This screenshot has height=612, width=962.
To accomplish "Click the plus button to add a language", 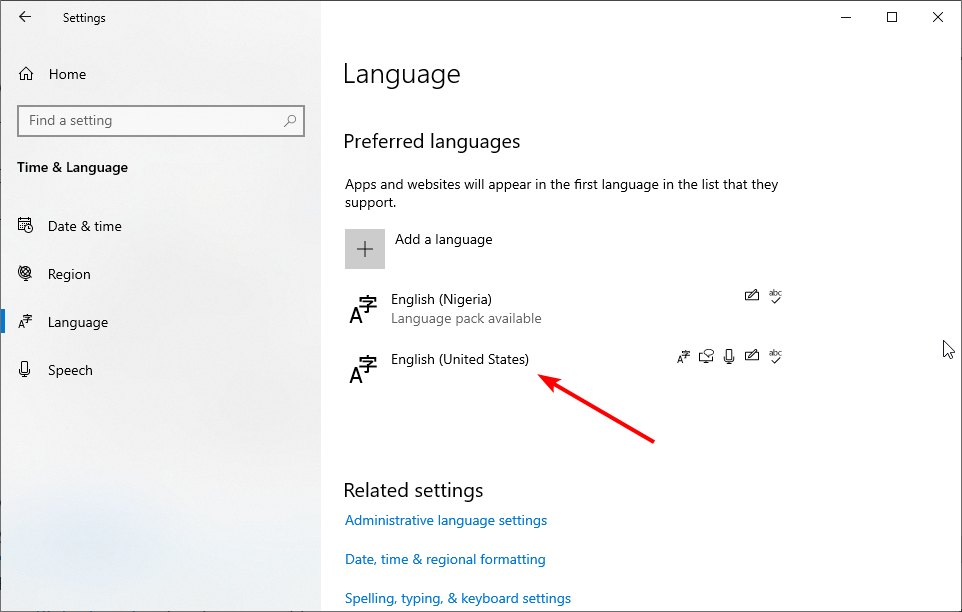I will 365,249.
